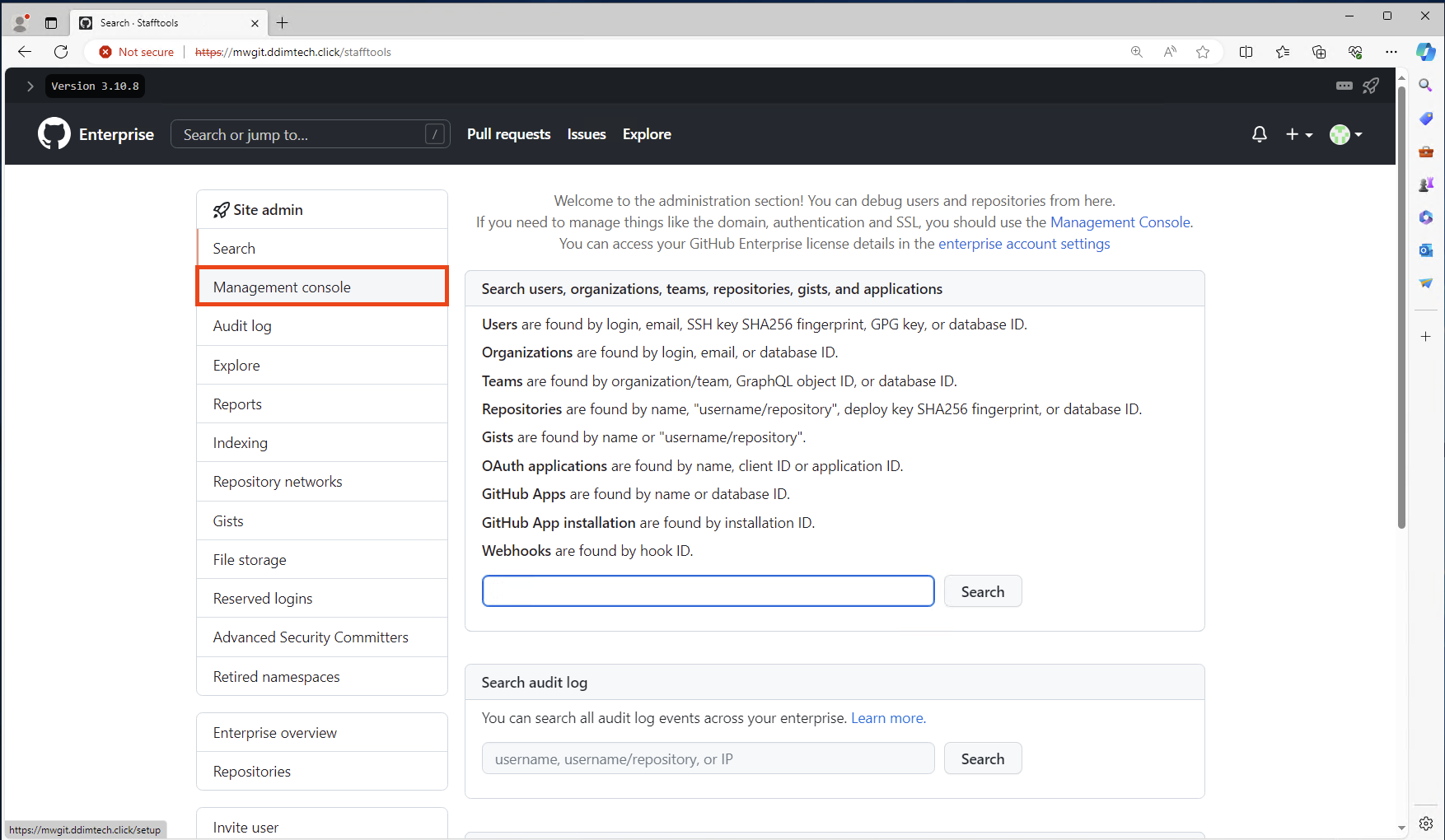The width and height of the screenshot is (1445, 840).
Task: Open the sidebar Outlook icon
Action: [x=1426, y=250]
